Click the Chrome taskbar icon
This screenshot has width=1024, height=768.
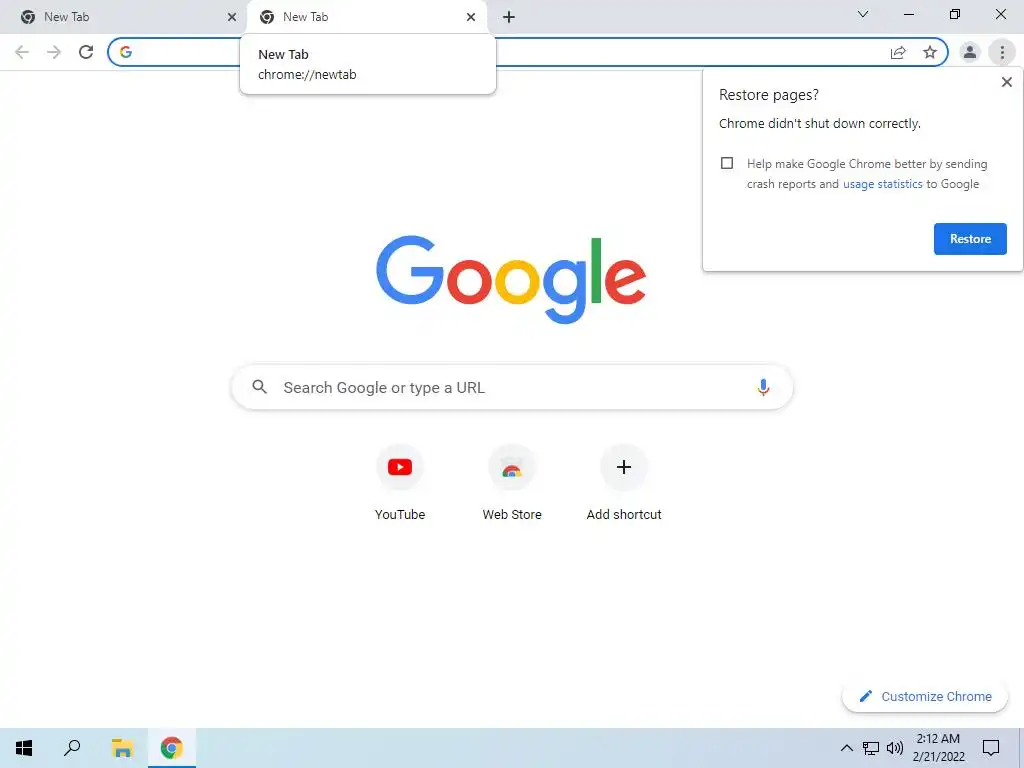coord(172,748)
